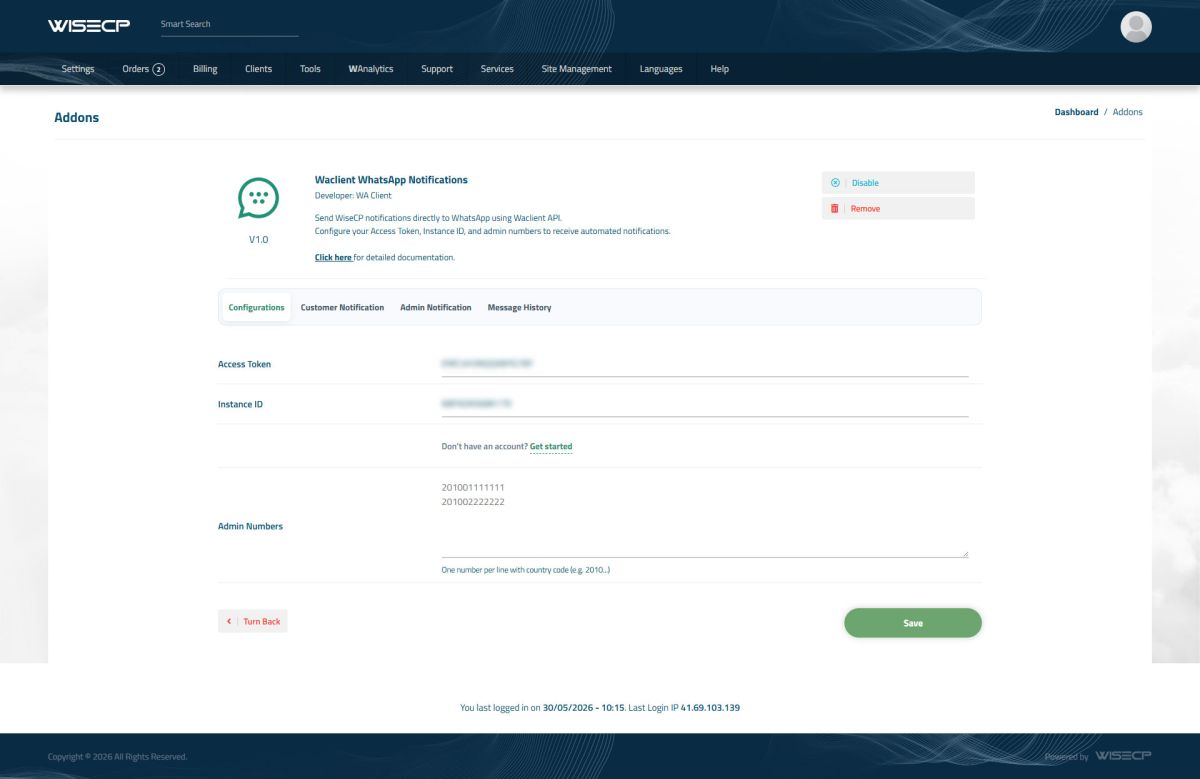Switch to the Customer Notification tab
This screenshot has height=779, width=1200.
coord(342,307)
